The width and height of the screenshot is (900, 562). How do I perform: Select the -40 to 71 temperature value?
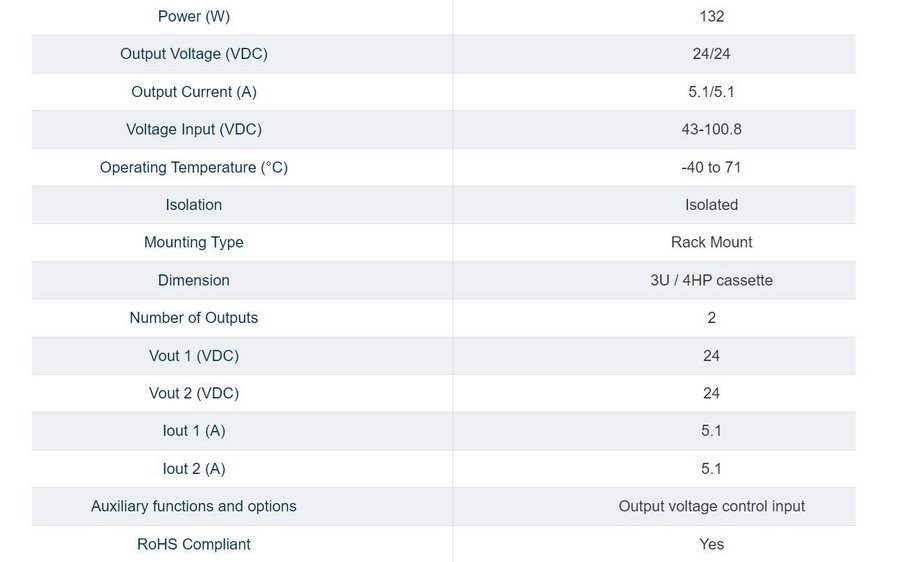click(x=711, y=167)
